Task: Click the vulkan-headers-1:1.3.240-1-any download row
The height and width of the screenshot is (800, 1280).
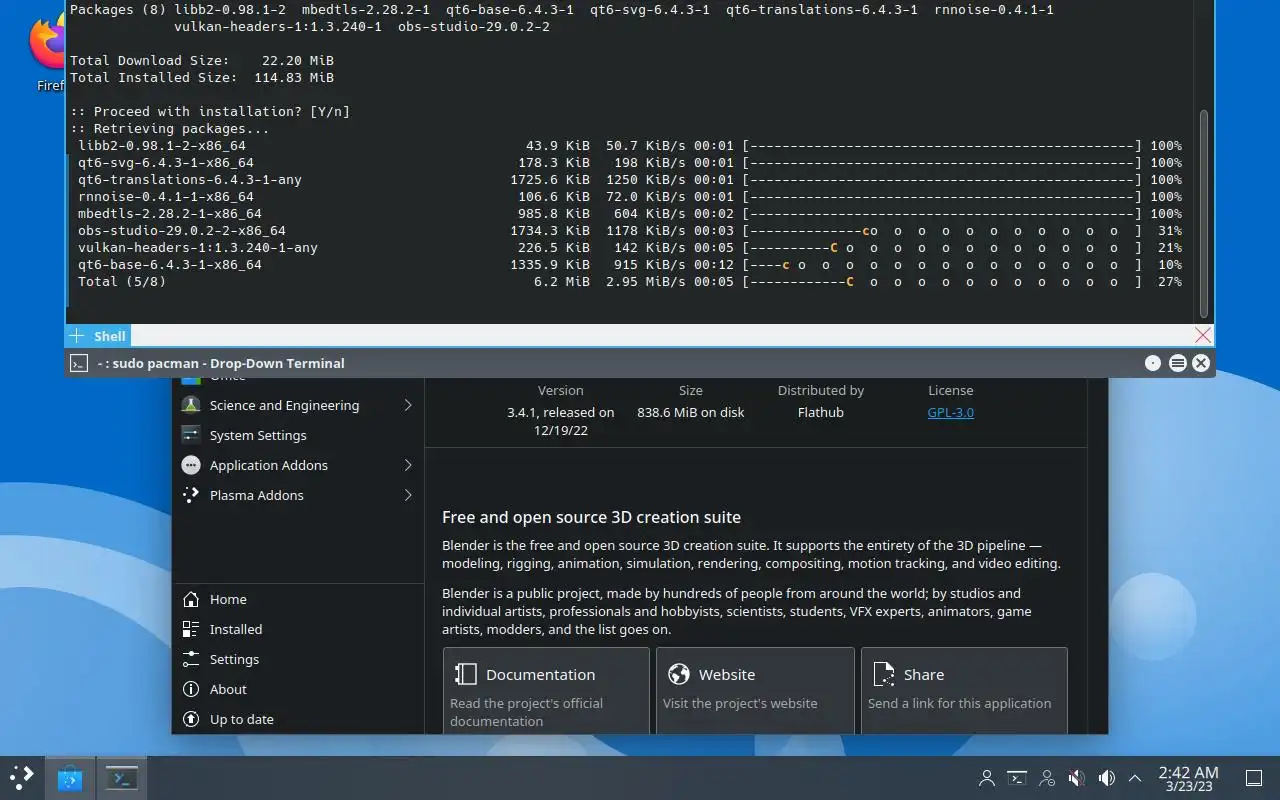Action: coord(630,247)
